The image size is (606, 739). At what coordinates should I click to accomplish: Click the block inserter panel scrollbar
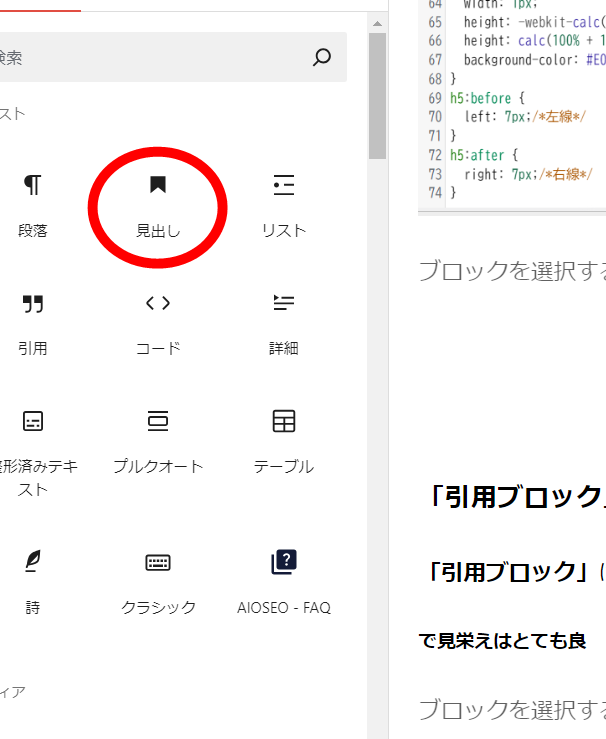click(x=377, y=100)
